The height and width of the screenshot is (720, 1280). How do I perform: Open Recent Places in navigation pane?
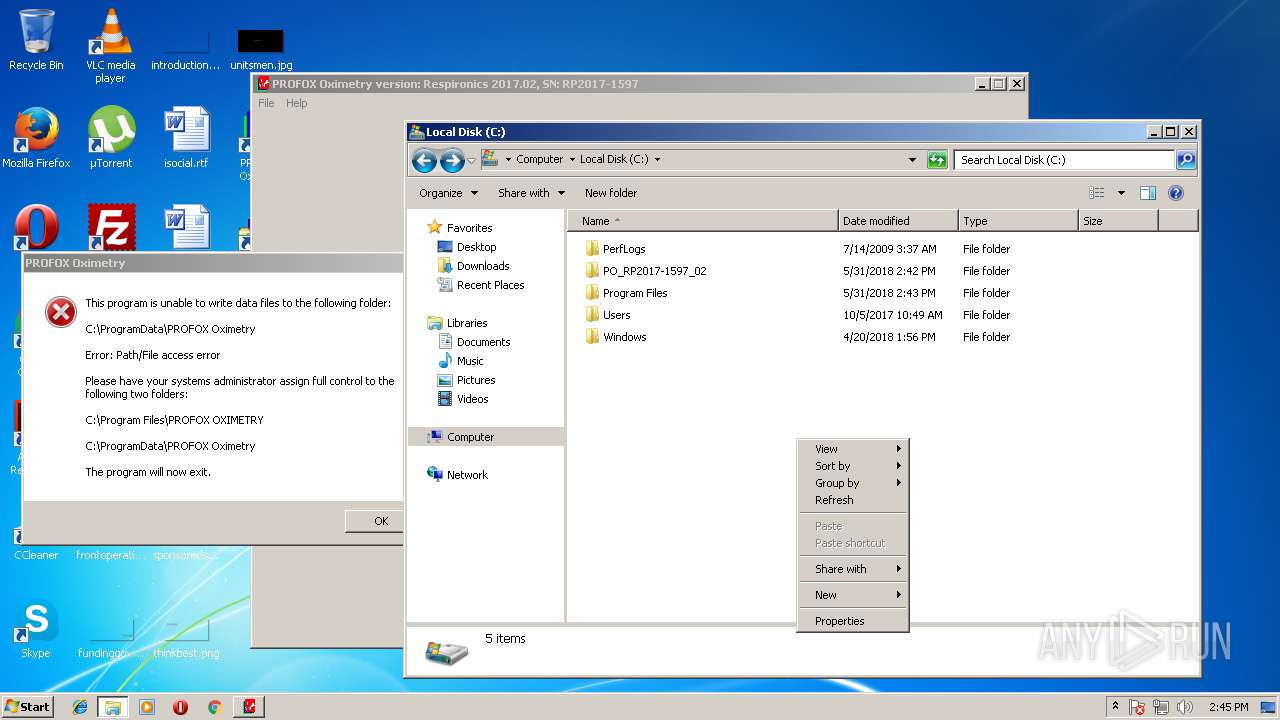tap(490, 285)
